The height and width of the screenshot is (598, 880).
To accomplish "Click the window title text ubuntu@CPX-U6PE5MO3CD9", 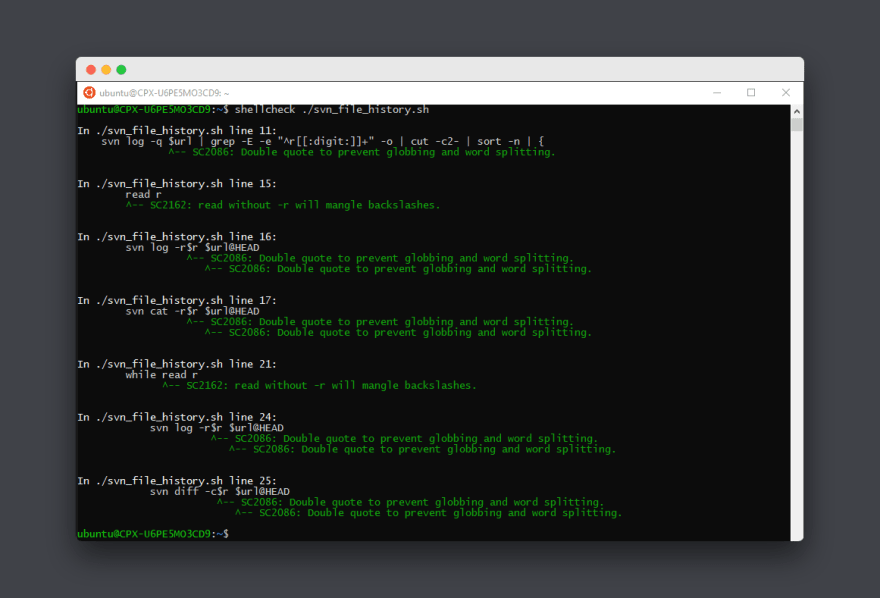I will 164,93.
